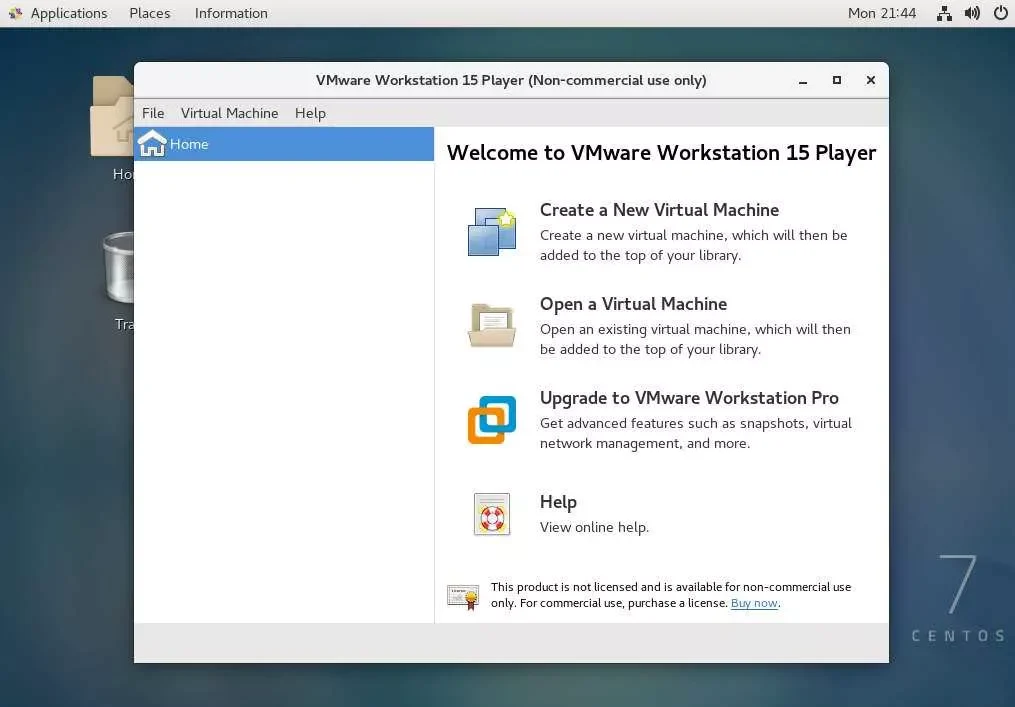This screenshot has height=707, width=1015.
Task: Click the power icon in the top bar
Action: click(1000, 13)
